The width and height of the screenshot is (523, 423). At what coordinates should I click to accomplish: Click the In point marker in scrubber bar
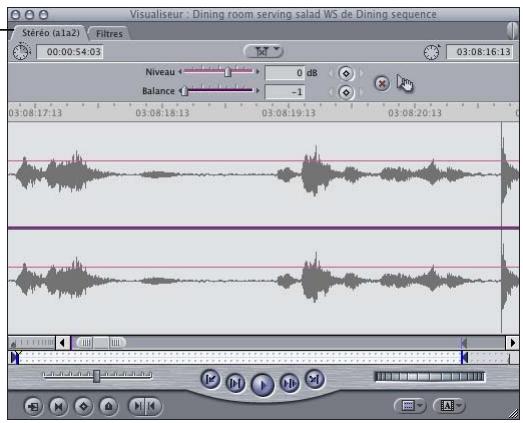coord(15,357)
